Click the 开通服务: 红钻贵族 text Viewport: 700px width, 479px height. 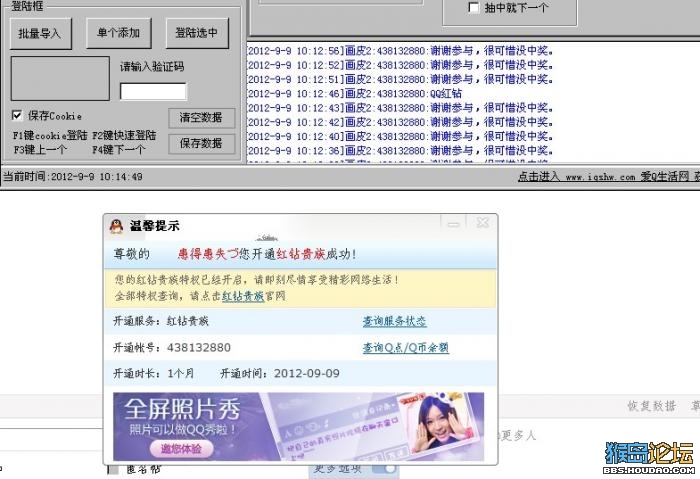click(x=161, y=321)
